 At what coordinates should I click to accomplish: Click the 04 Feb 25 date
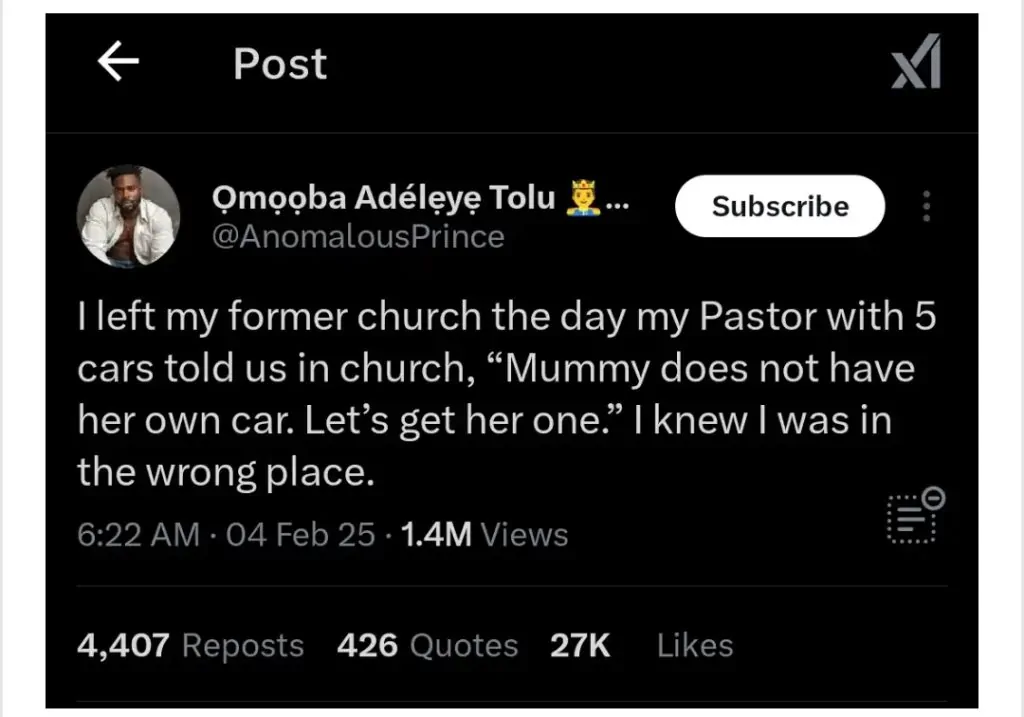301,535
